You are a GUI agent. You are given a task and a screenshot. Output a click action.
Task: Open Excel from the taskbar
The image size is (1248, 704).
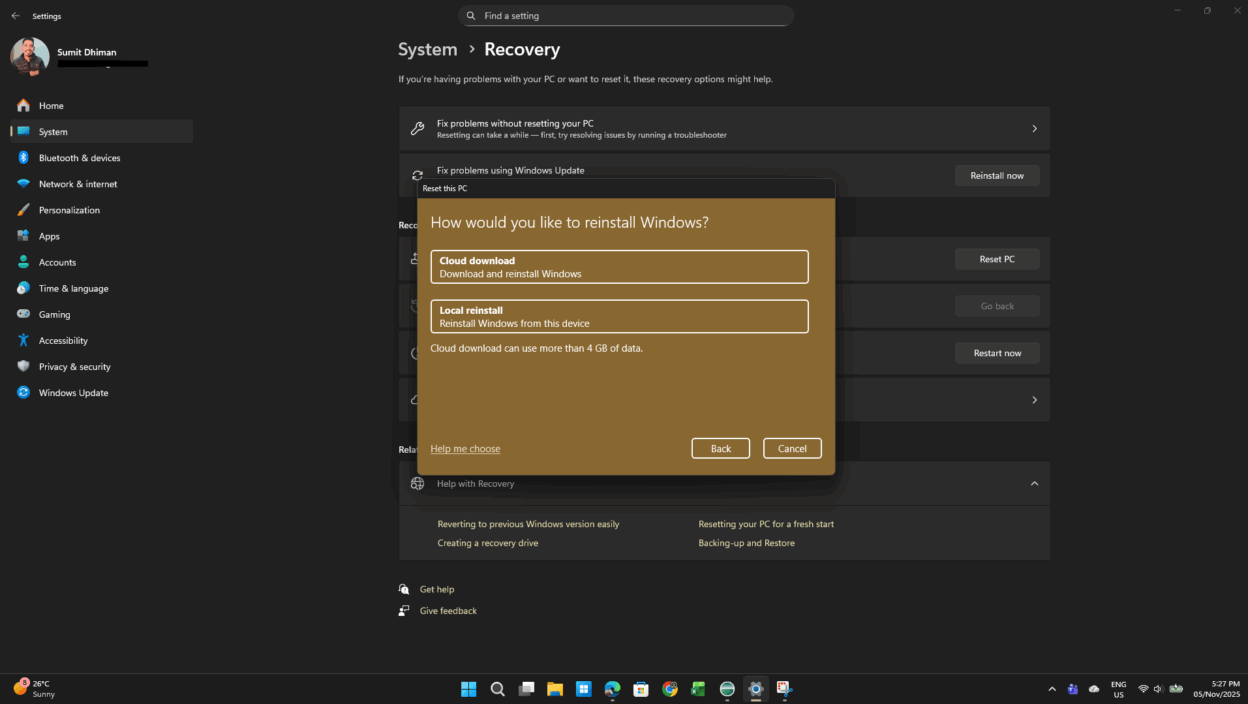point(698,689)
